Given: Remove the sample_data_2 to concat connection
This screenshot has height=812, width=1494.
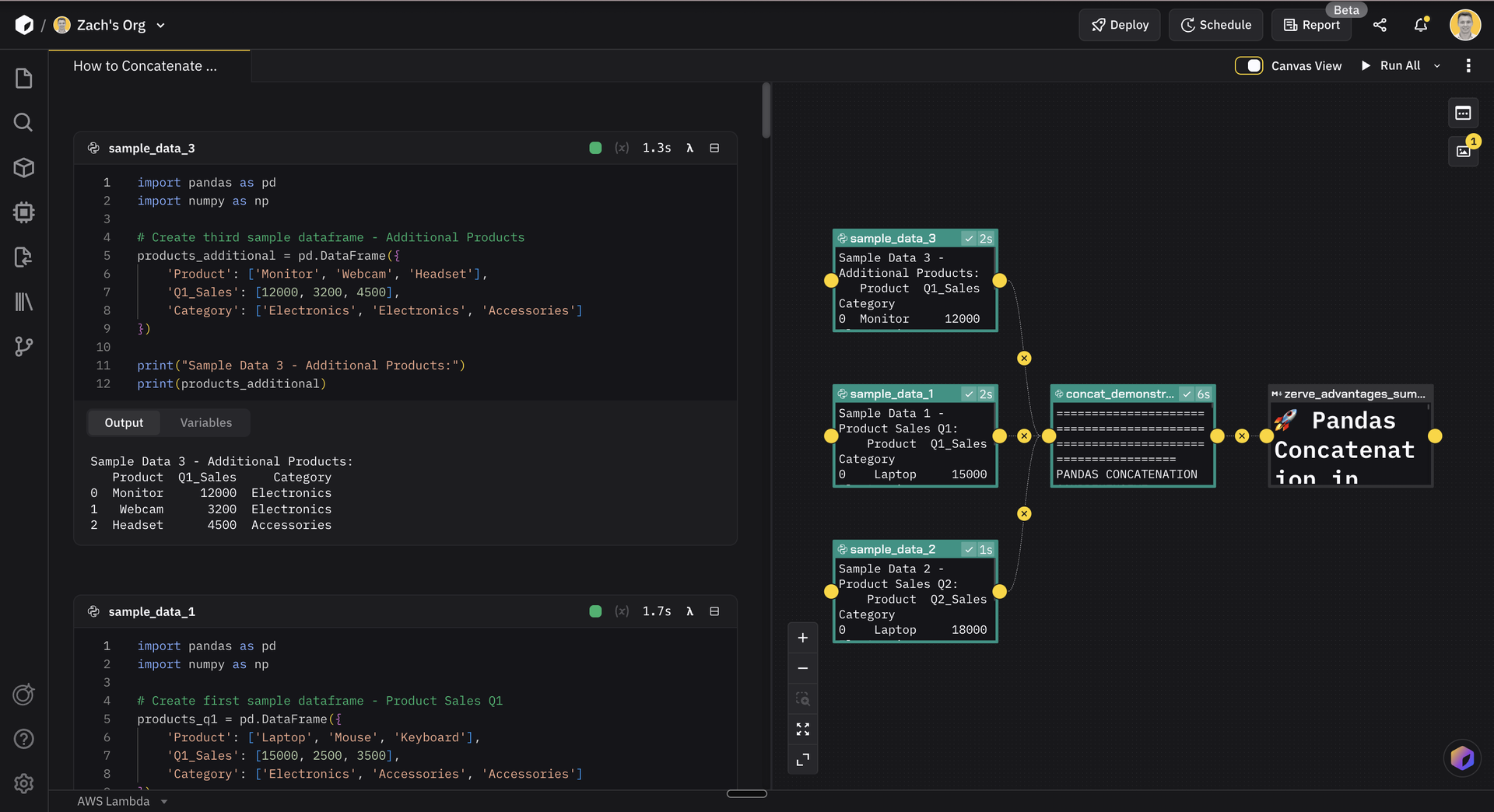Looking at the screenshot, I should pos(1024,513).
